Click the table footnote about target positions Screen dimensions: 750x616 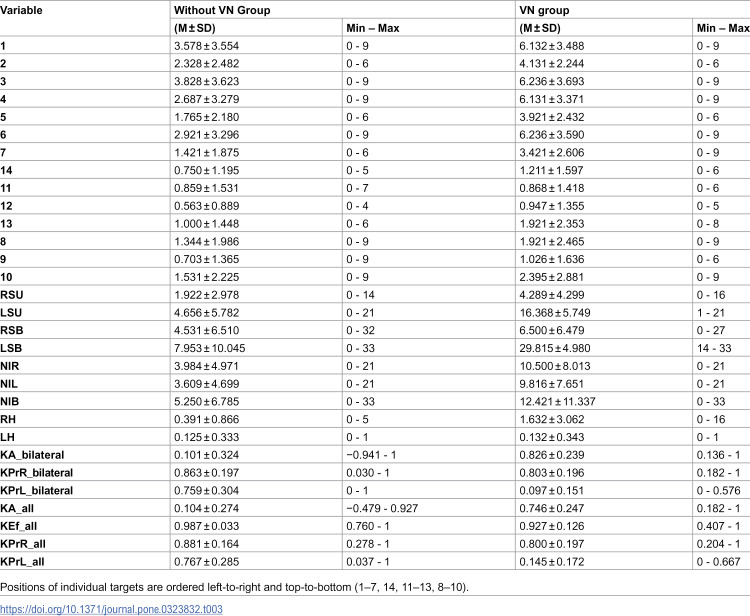pos(234,587)
